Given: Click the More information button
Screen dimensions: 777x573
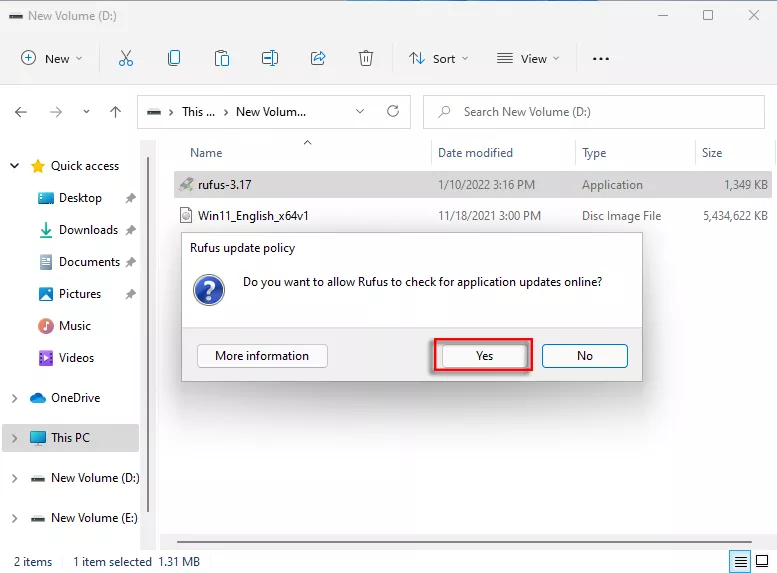Looking at the screenshot, I should (x=262, y=356).
